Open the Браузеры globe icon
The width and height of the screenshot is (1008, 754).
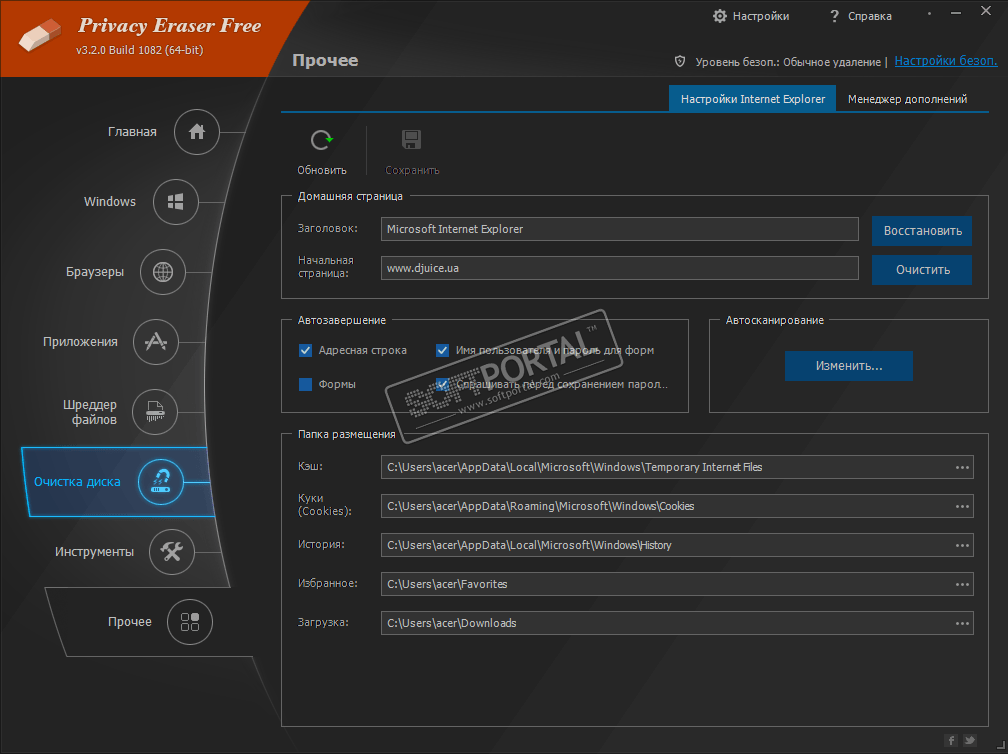(x=163, y=272)
